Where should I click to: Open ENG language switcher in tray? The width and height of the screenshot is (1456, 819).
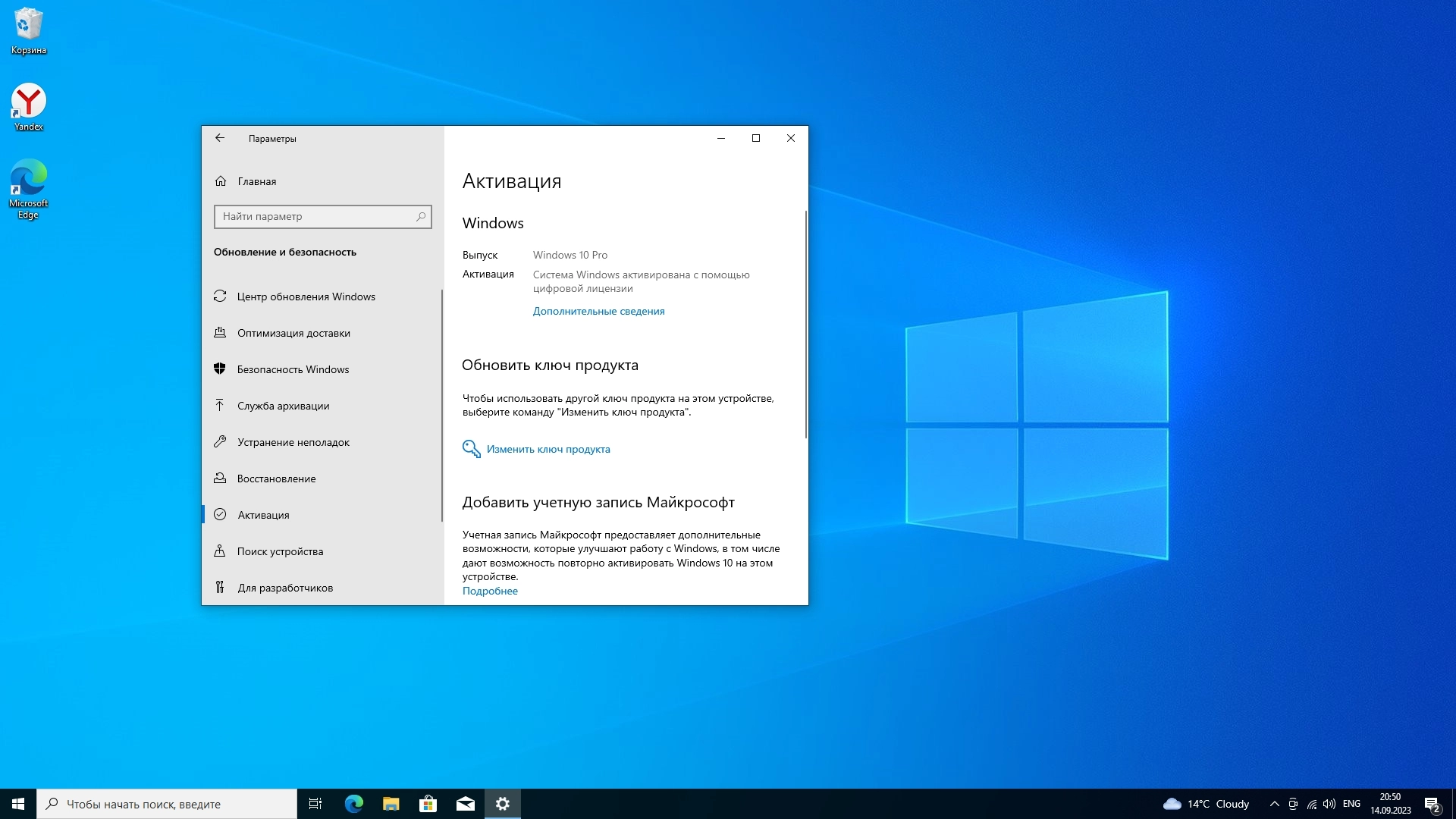coord(1351,804)
